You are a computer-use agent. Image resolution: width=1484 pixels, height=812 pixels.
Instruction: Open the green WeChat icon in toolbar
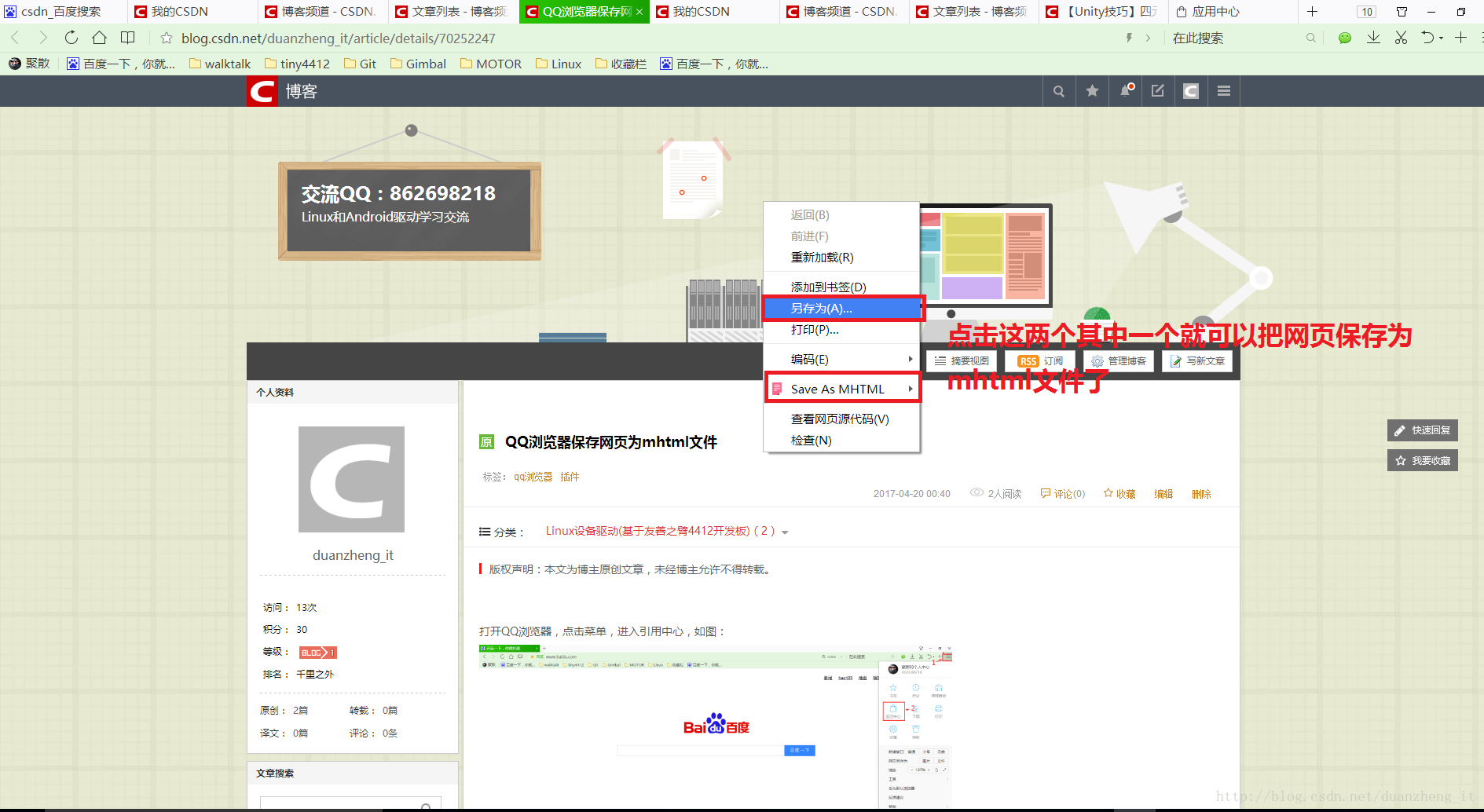point(1345,38)
